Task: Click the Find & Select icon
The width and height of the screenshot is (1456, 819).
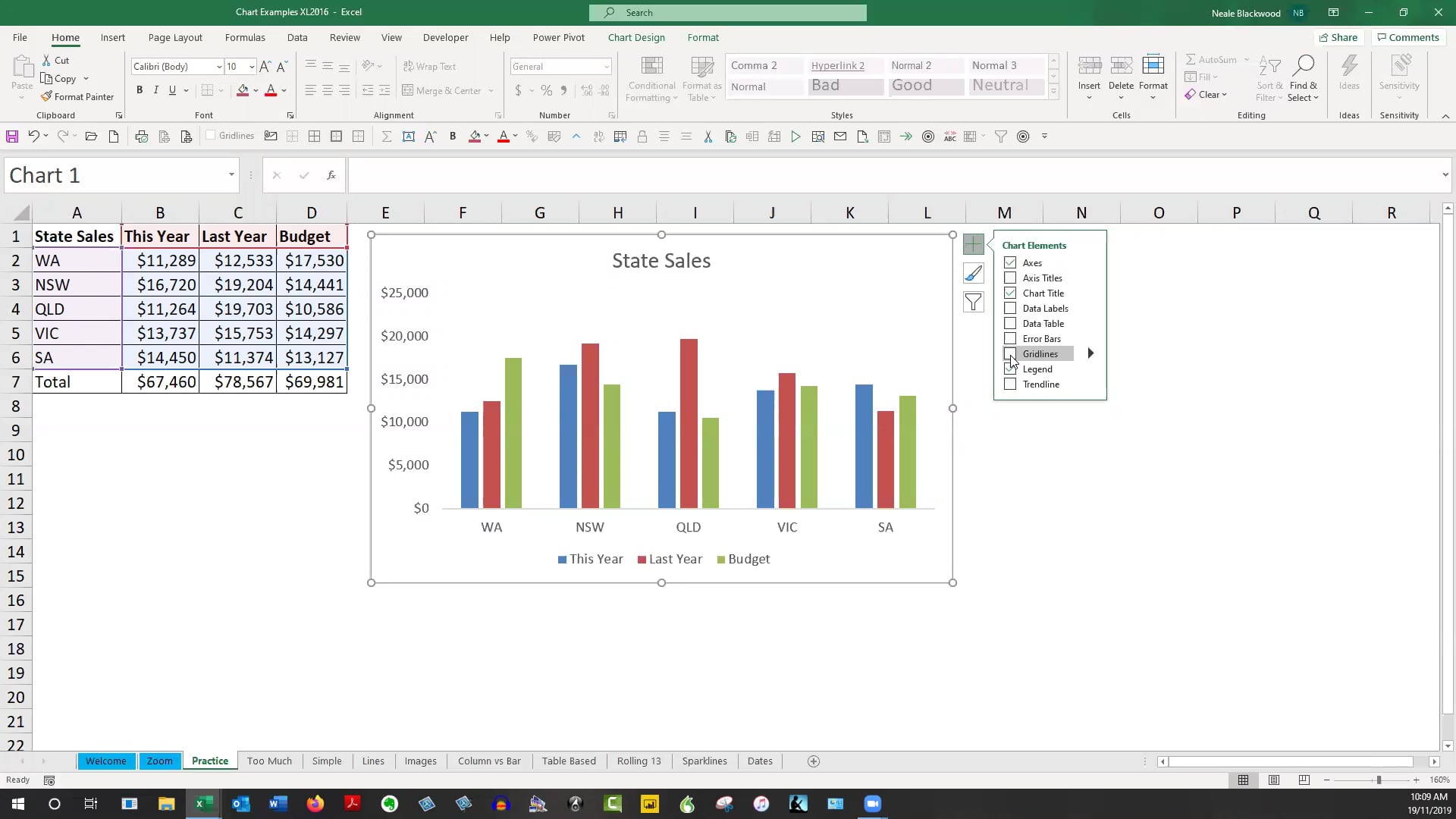Action: click(x=1304, y=76)
